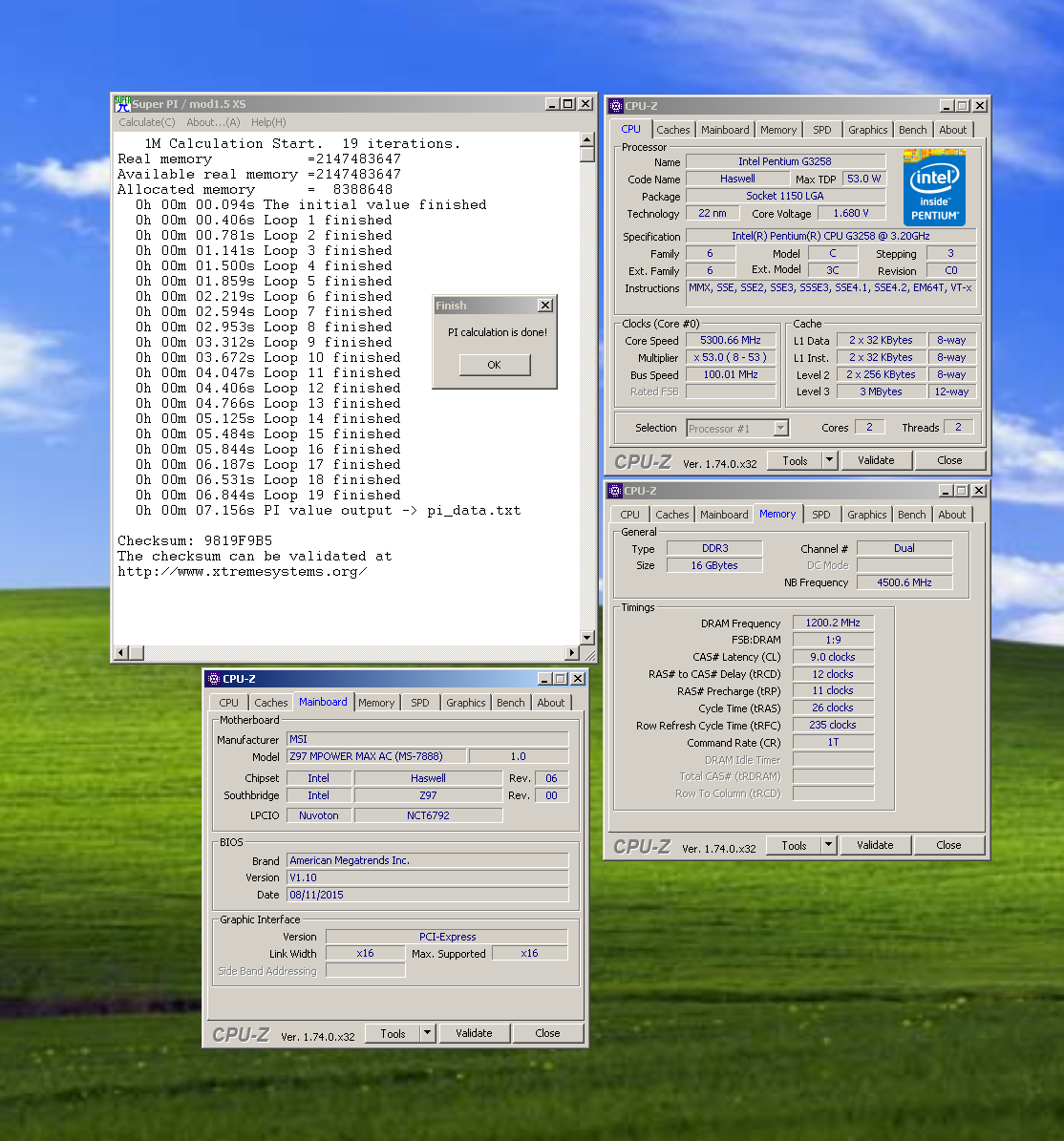
Task: Click the xtremesystems.org URL text
Action: [x=243, y=572]
